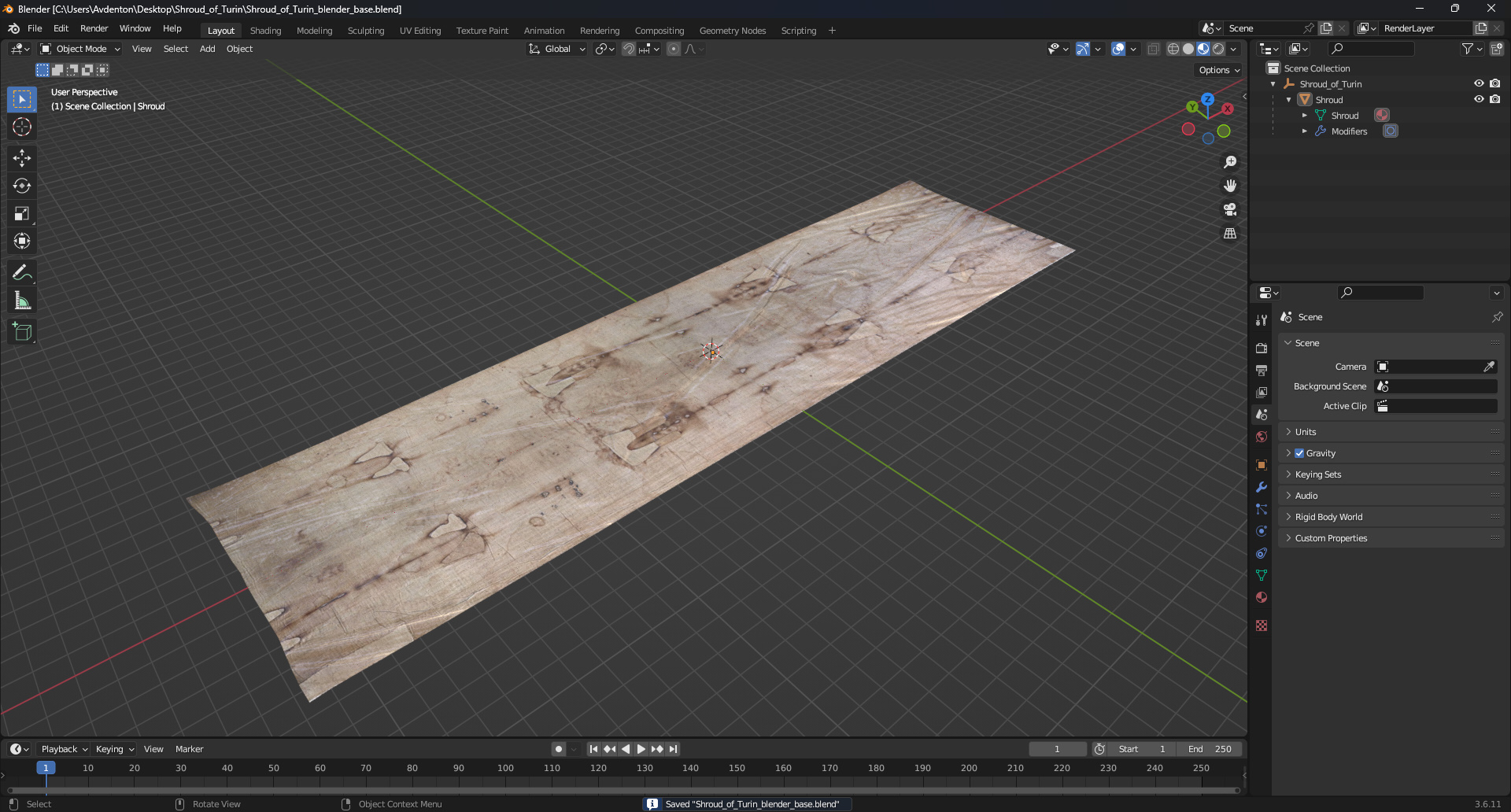1511x812 pixels.
Task: Open the Object Mode dropdown
Action: pos(80,49)
